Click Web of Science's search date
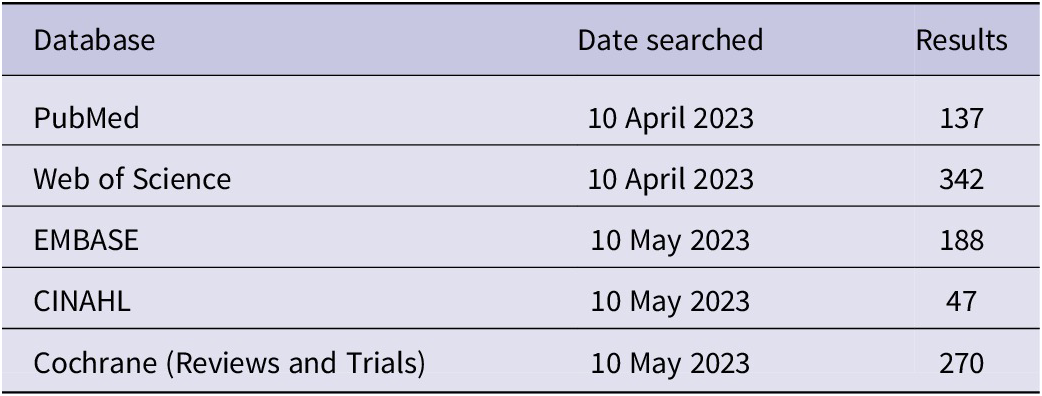 point(671,180)
